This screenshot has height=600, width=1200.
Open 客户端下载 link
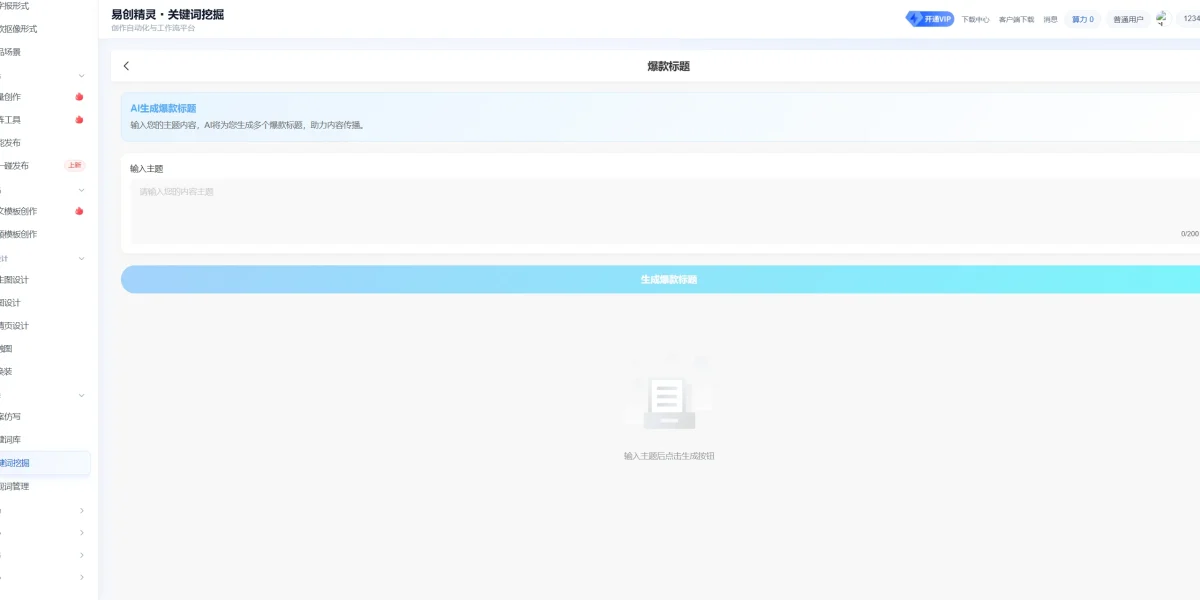tap(1016, 19)
